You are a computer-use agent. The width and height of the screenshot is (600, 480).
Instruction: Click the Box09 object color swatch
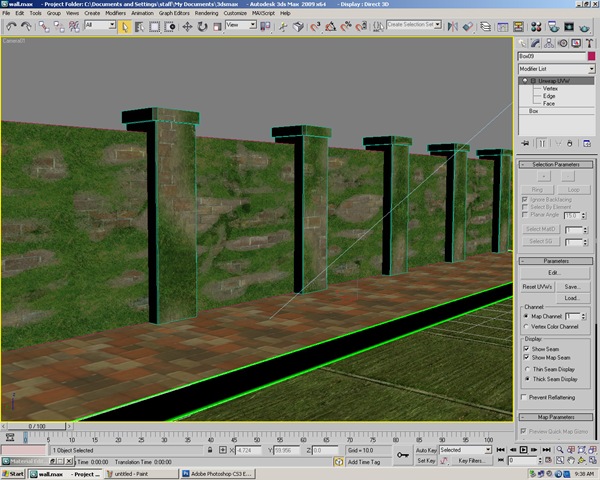tap(589, 56)
